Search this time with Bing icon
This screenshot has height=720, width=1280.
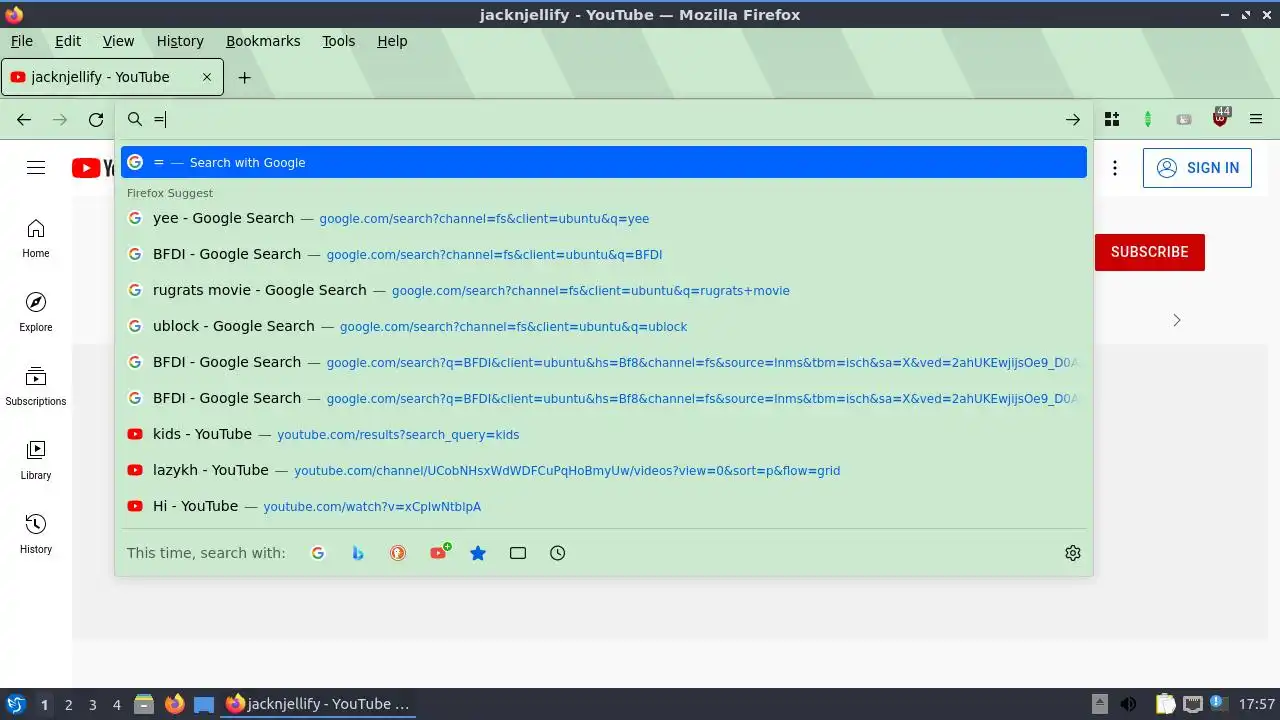(358, 553)
